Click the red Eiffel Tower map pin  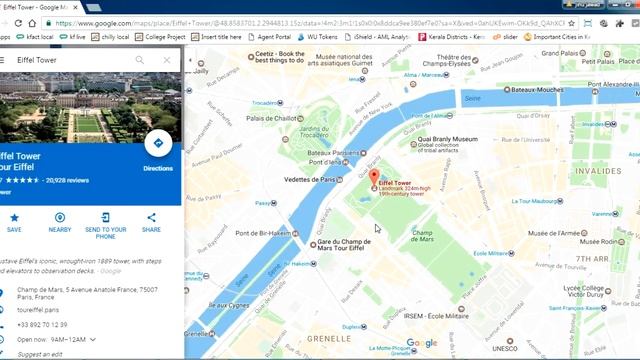373,178
